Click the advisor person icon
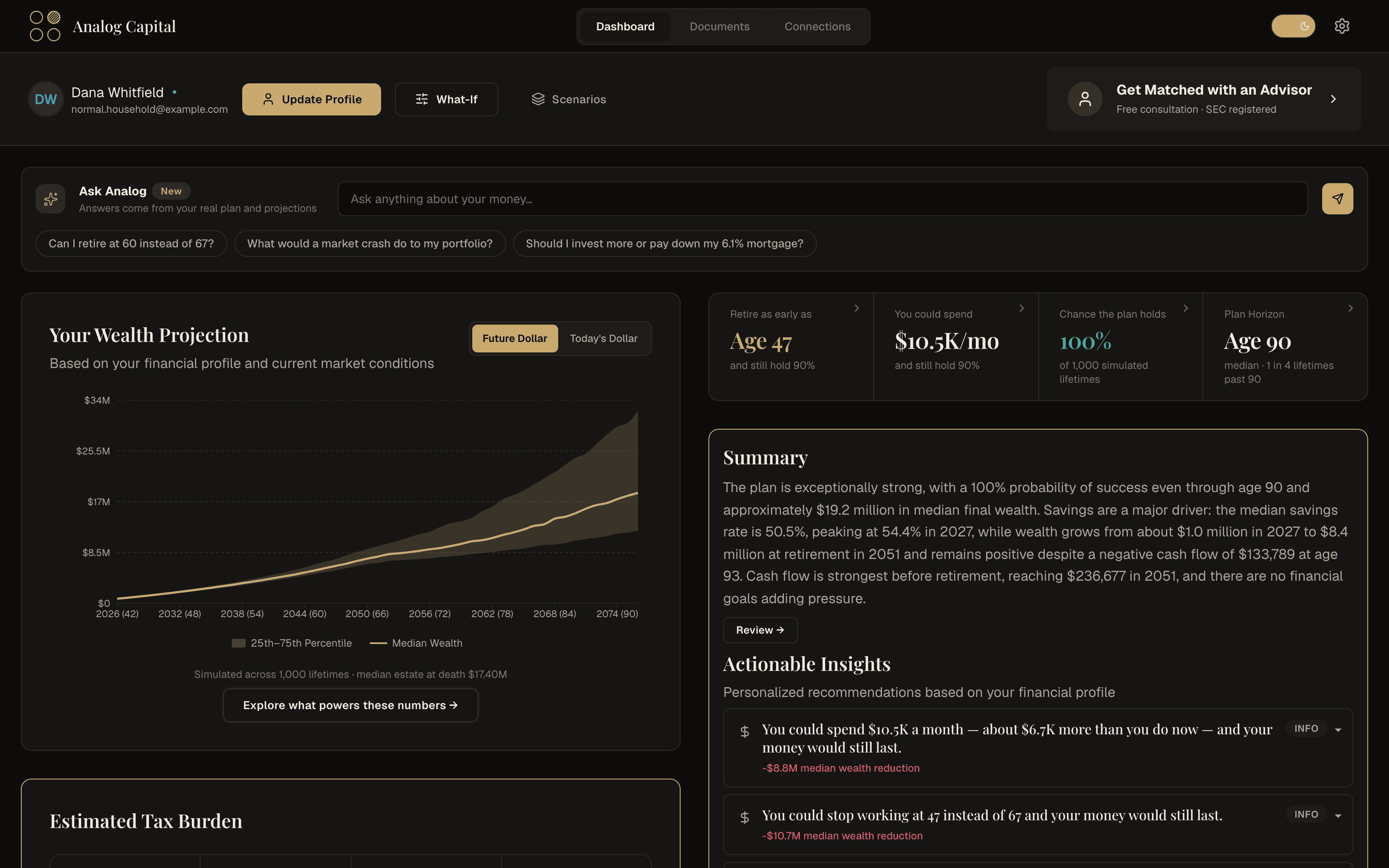Screen dimensions: 1389x868 pos(1085,99)
